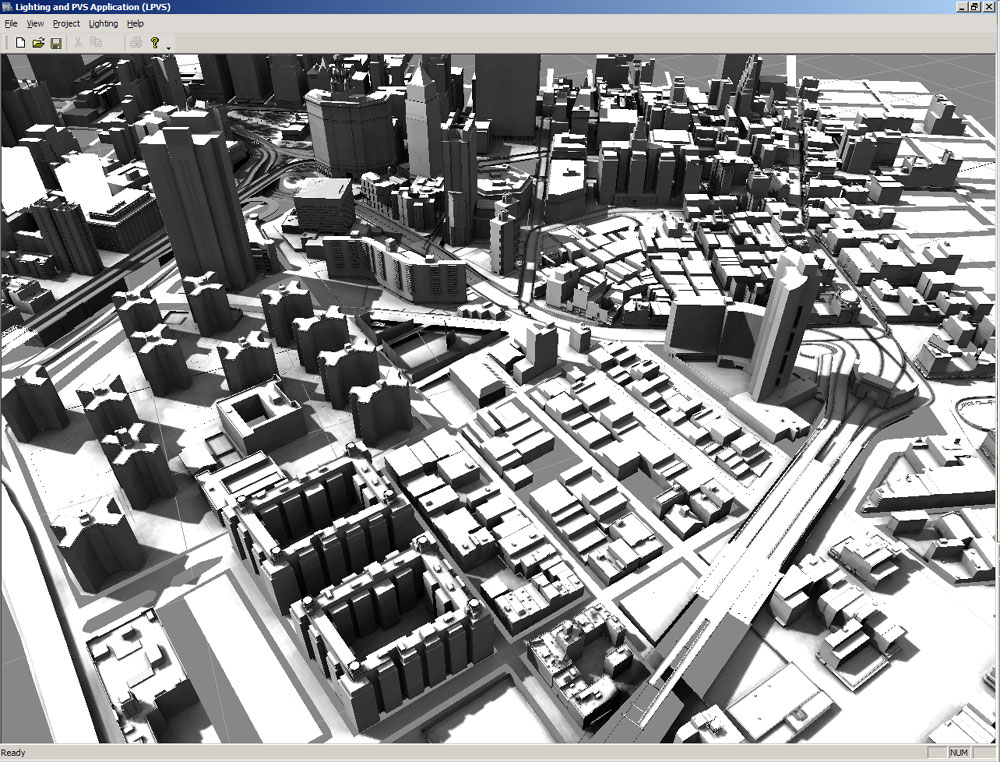Click the Ready status bar text
Image resolution: width=1000 pixels, height=762 pixels.
[x=14, y=753]
